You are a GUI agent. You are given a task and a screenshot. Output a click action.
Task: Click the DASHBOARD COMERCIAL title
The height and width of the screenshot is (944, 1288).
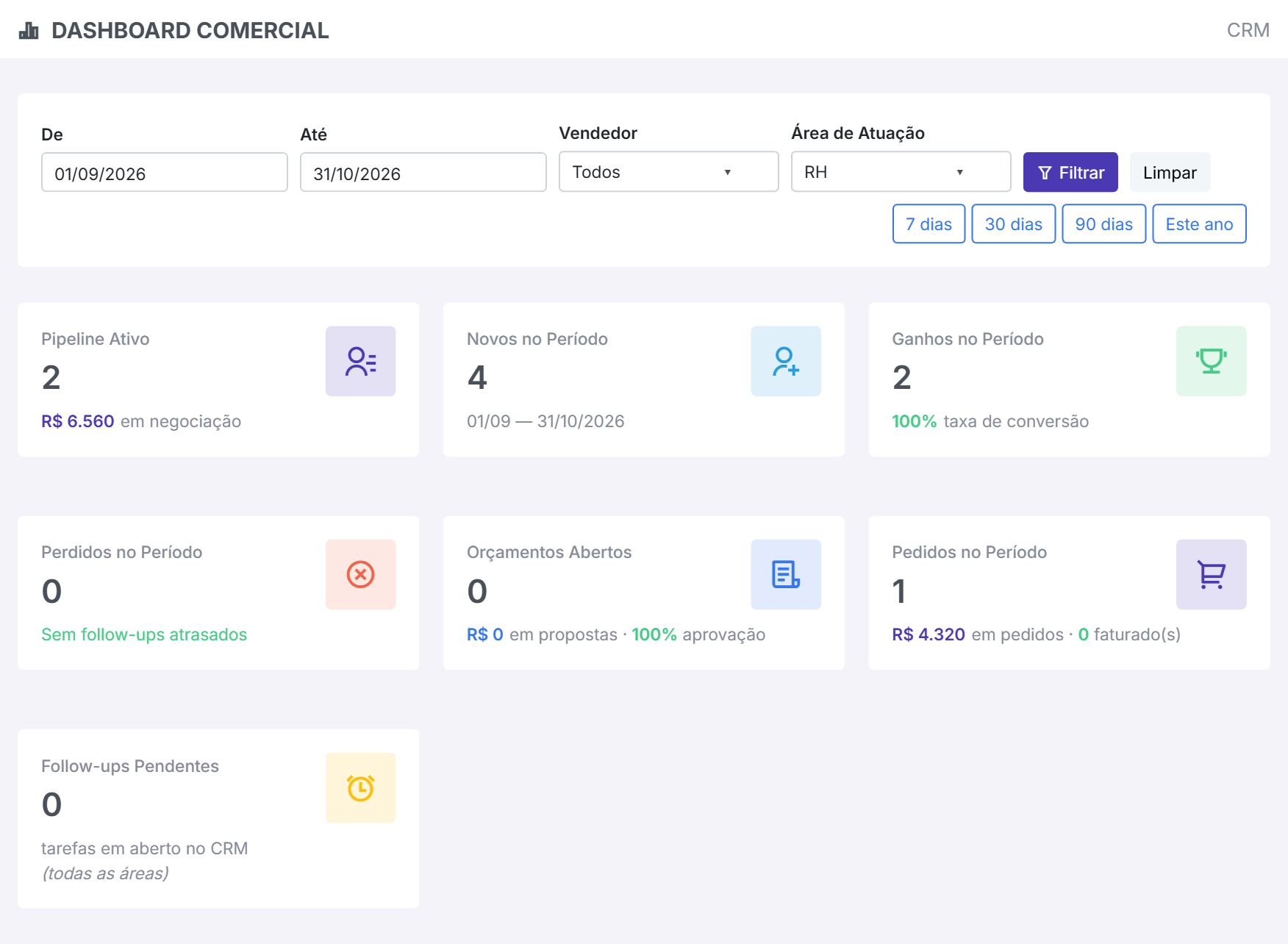[x=190, y=31]
